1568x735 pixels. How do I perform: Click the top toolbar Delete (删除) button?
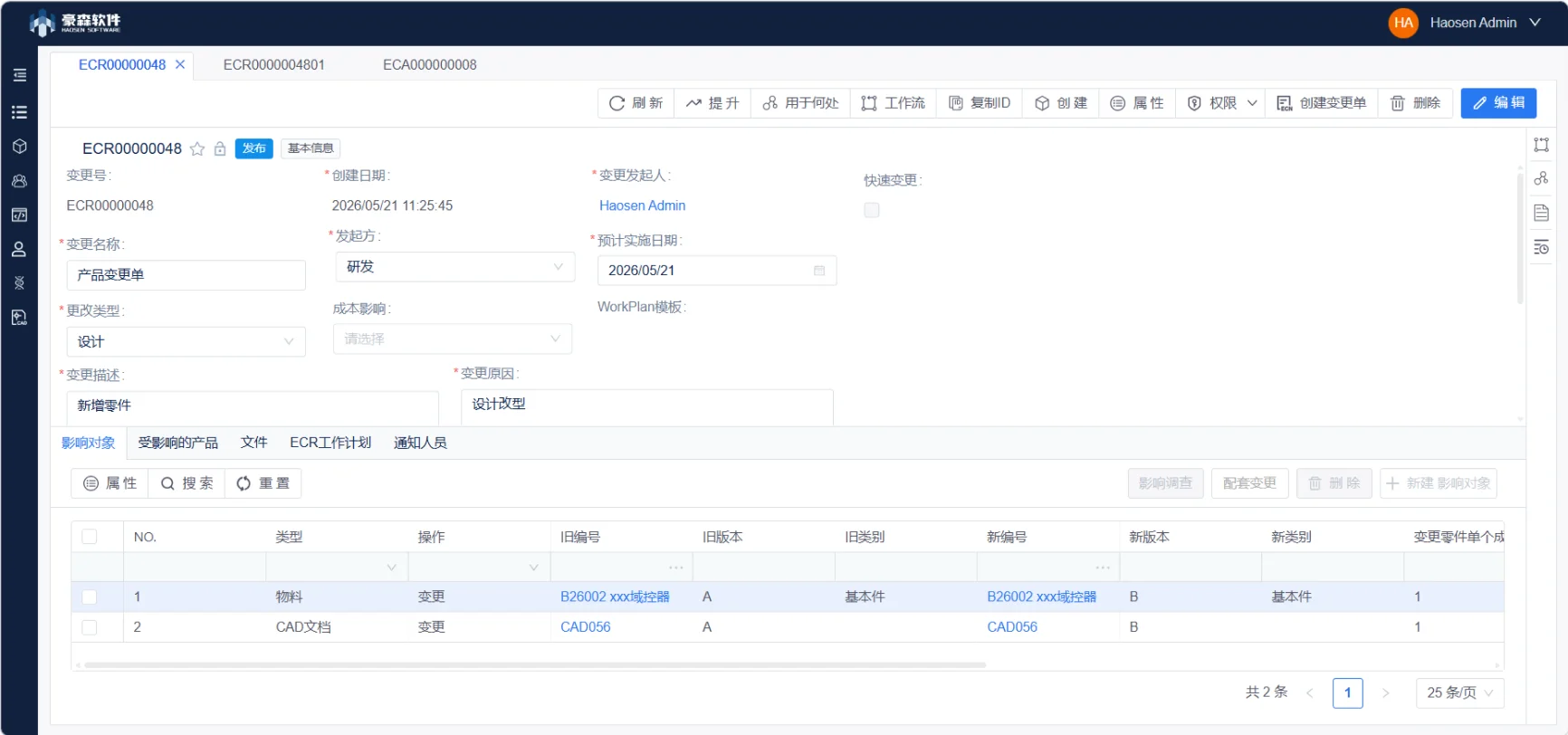(1415, 103)
